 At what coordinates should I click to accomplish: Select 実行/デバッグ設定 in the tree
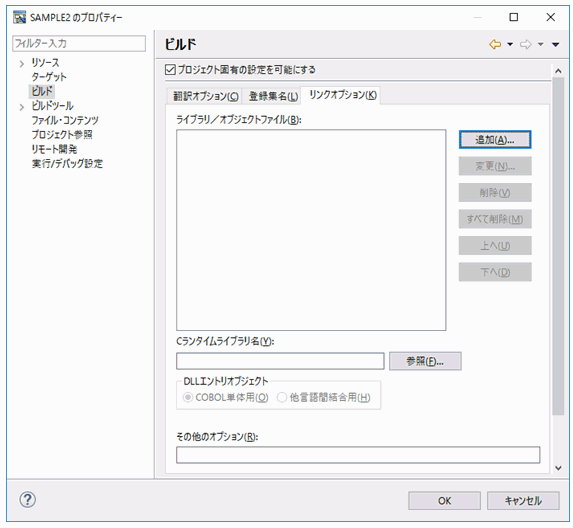pyautogui.click(x=67, y=163)
